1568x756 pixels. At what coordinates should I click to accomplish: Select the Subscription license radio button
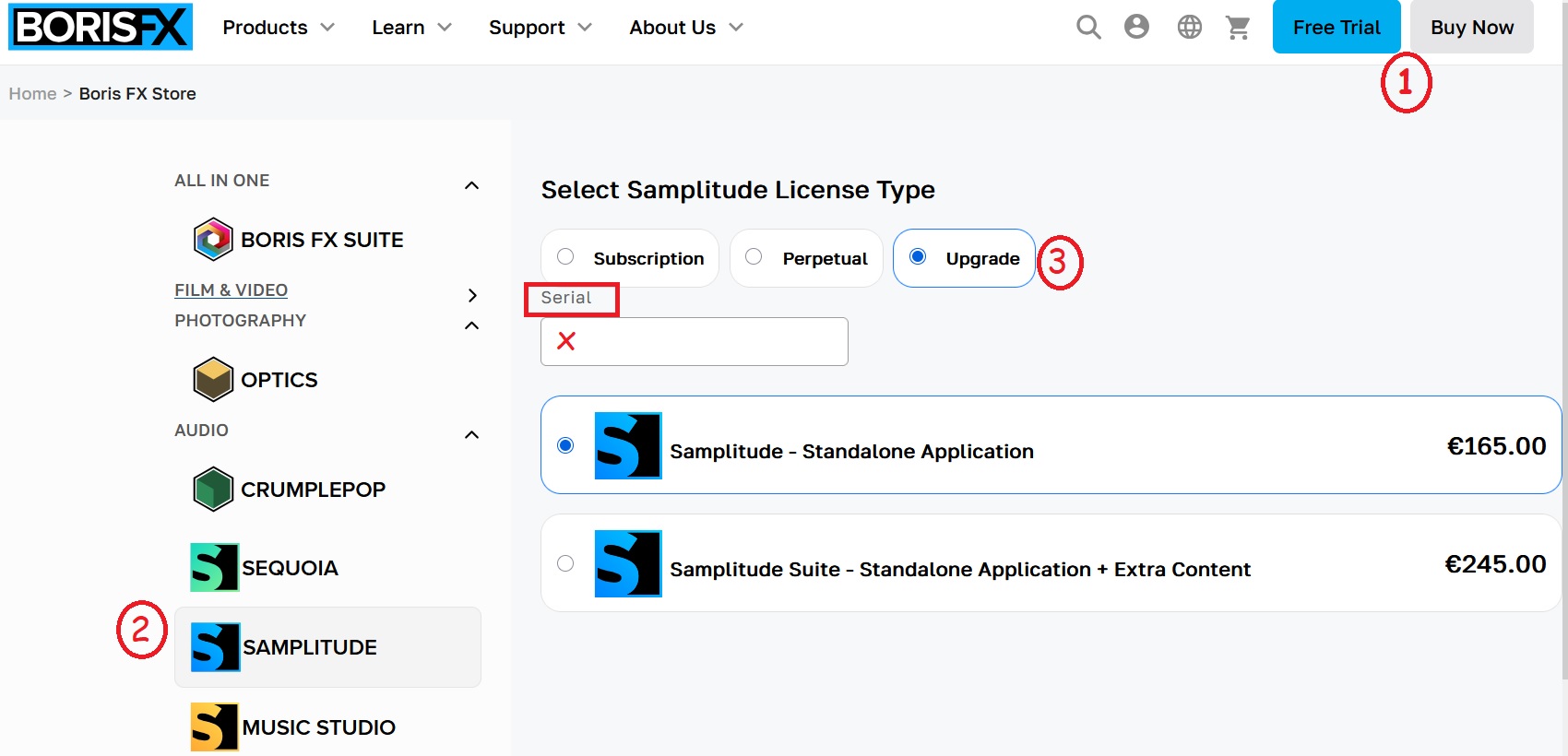[565, 256]
